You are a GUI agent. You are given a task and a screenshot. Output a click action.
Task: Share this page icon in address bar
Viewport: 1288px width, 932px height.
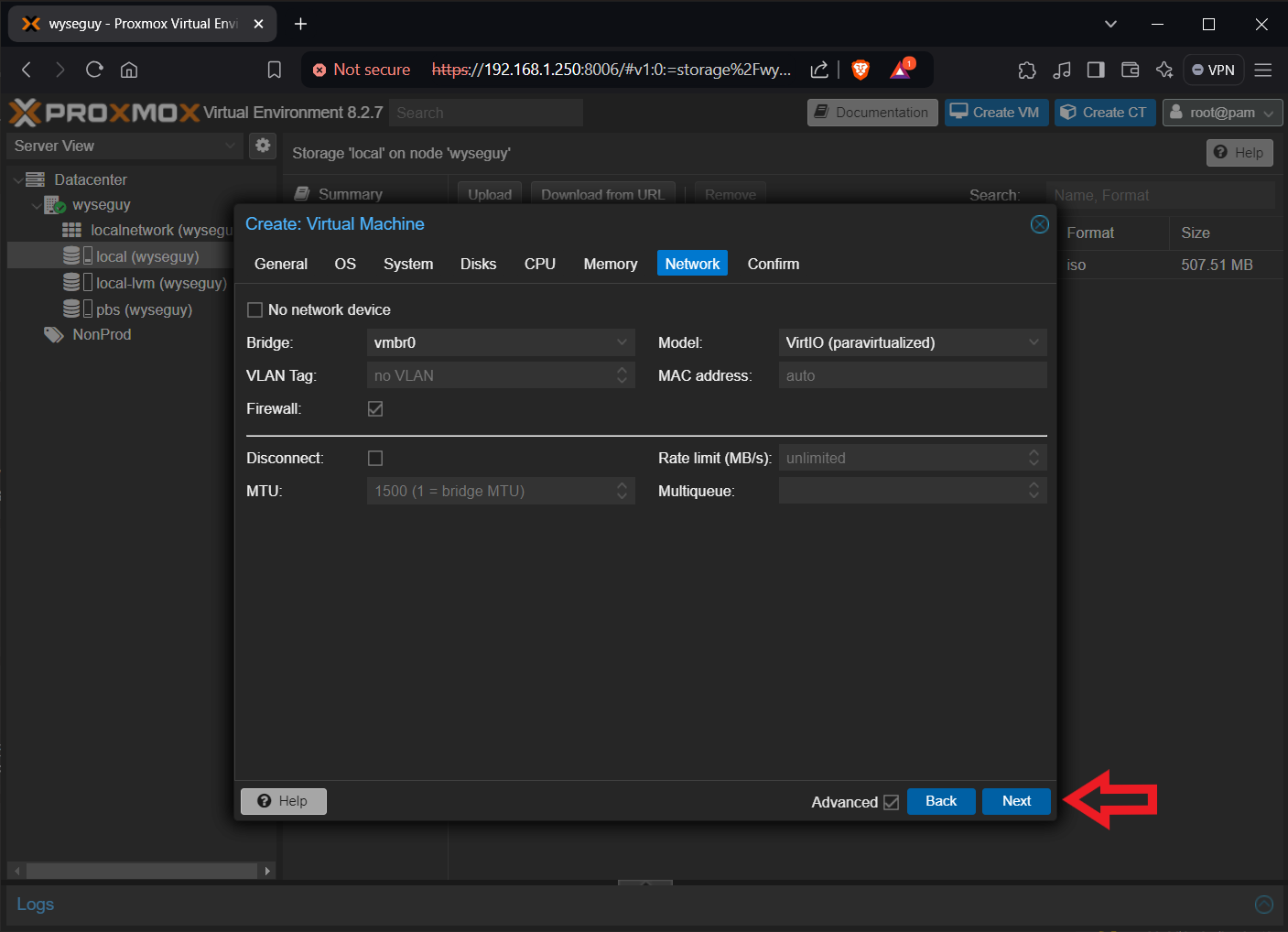pyautogui.click(x=819, y=70)
